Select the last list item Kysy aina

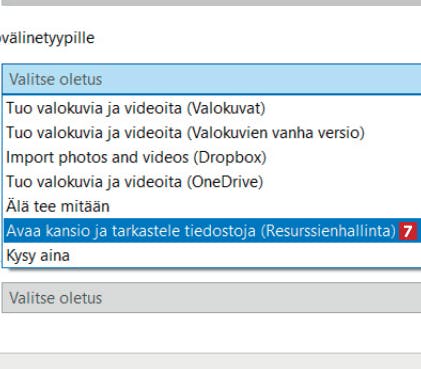(x=213, y=255)
